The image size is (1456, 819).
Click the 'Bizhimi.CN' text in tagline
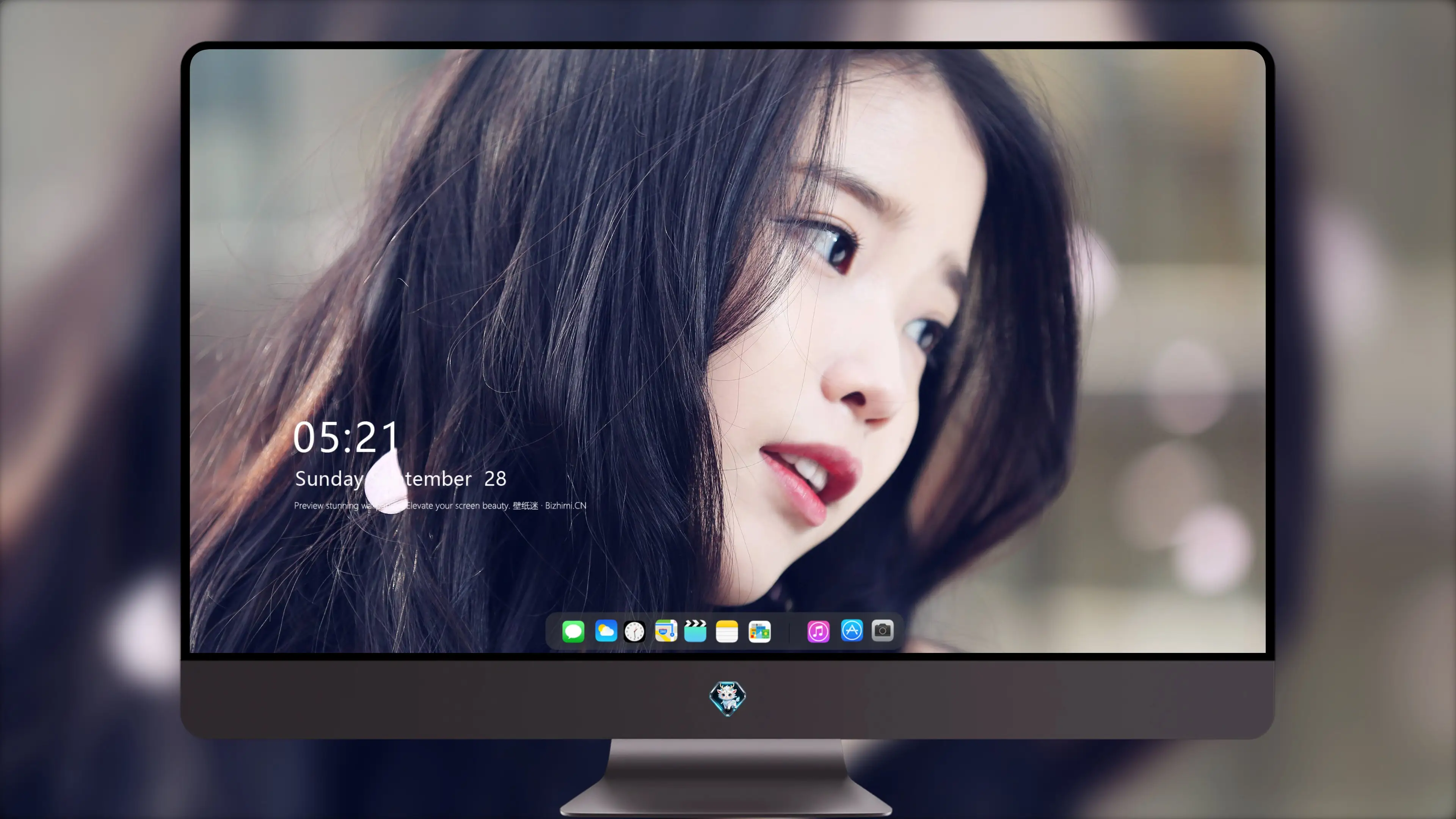coord(566,505)
